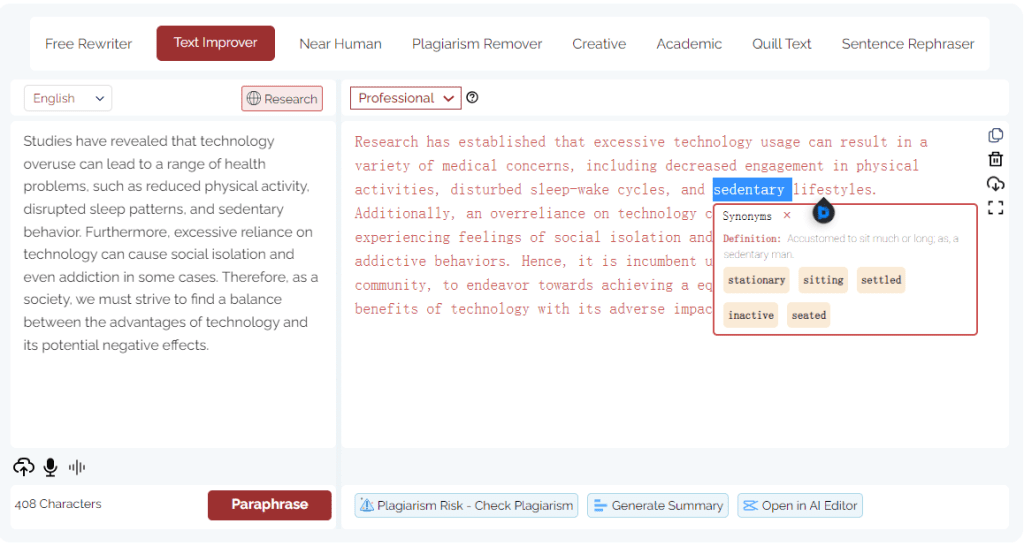Select the Text Improver tab
Screen dimensions: 1024x546
click(216, 43)
